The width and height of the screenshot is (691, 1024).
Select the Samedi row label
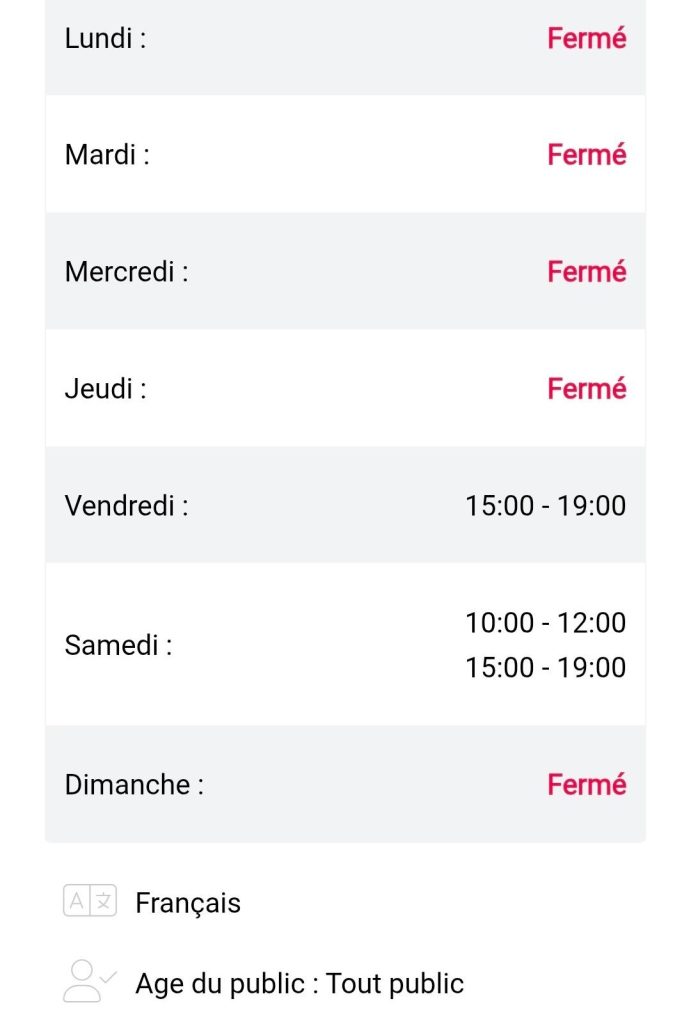(x=118, y=645)
